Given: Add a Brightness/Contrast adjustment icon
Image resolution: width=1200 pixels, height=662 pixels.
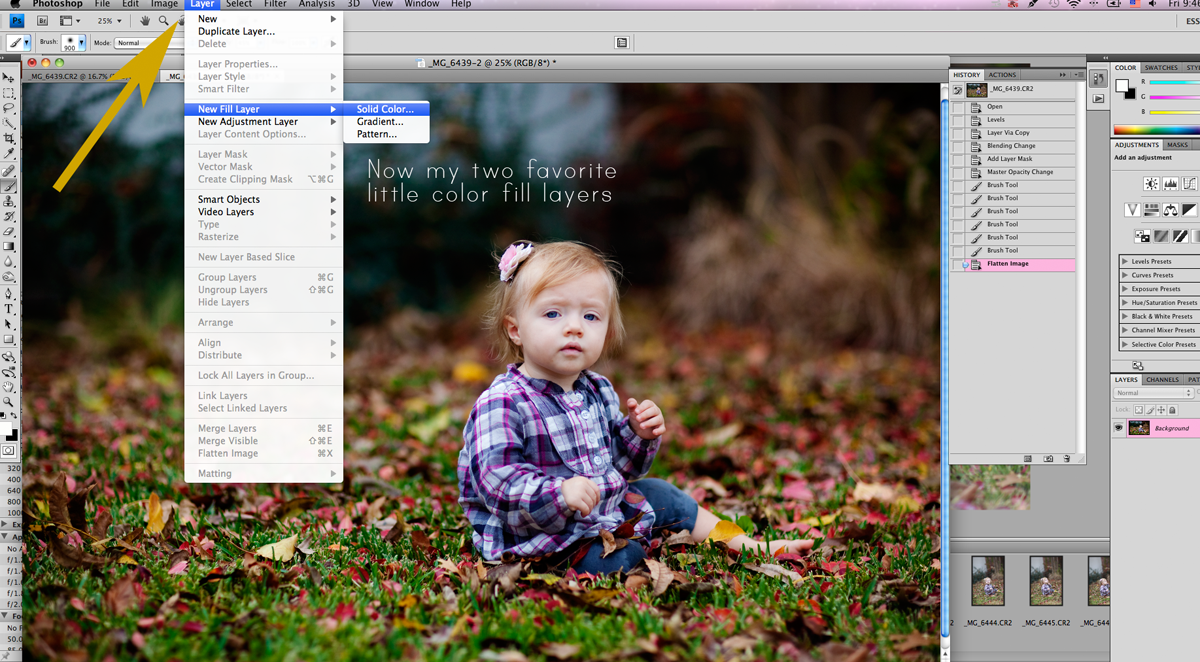Looking at the screenshot, I should pyautogui.click(x=1152, y=184).
